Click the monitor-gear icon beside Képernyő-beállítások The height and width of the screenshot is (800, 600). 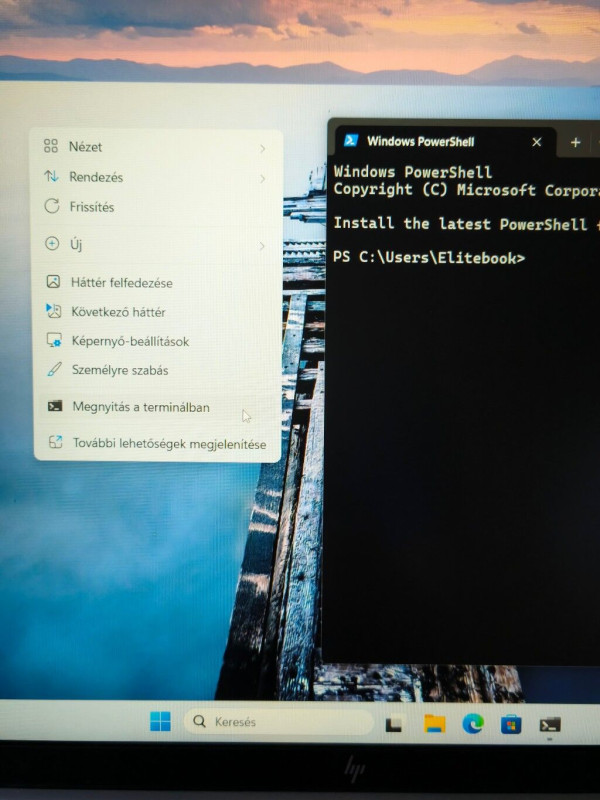point(54,340)
